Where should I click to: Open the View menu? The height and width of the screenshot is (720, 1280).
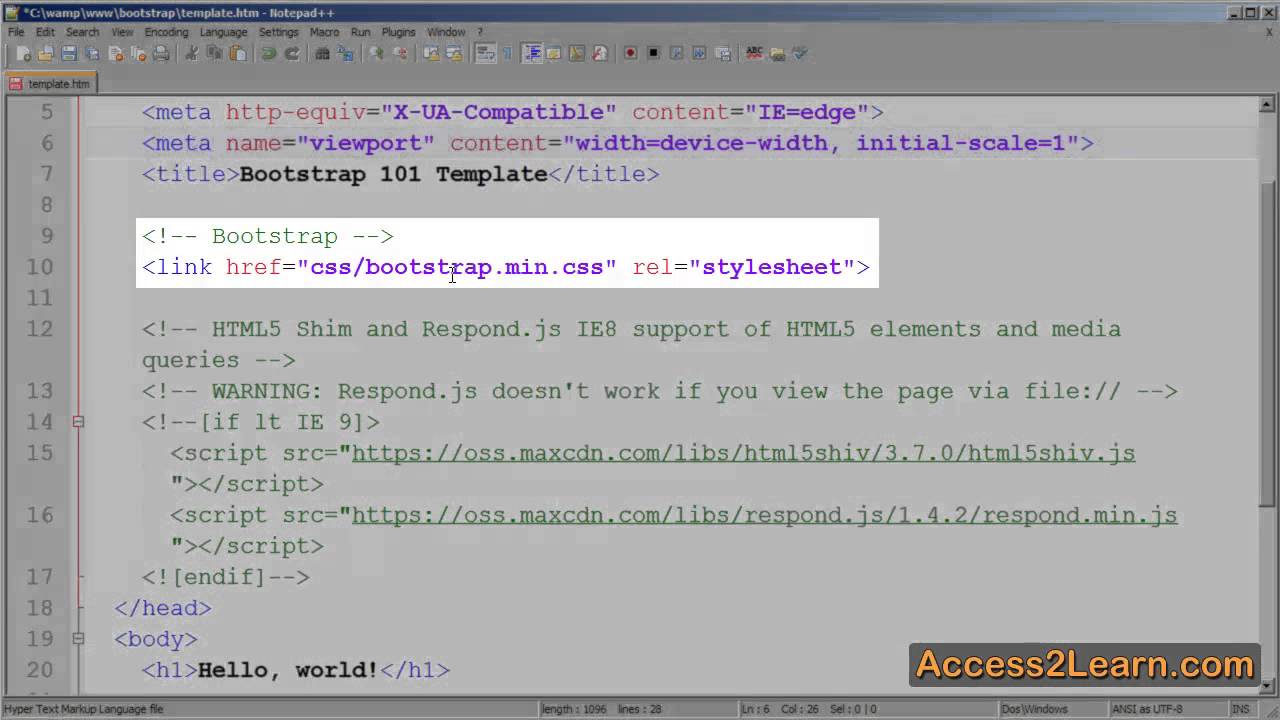point(122,32)
